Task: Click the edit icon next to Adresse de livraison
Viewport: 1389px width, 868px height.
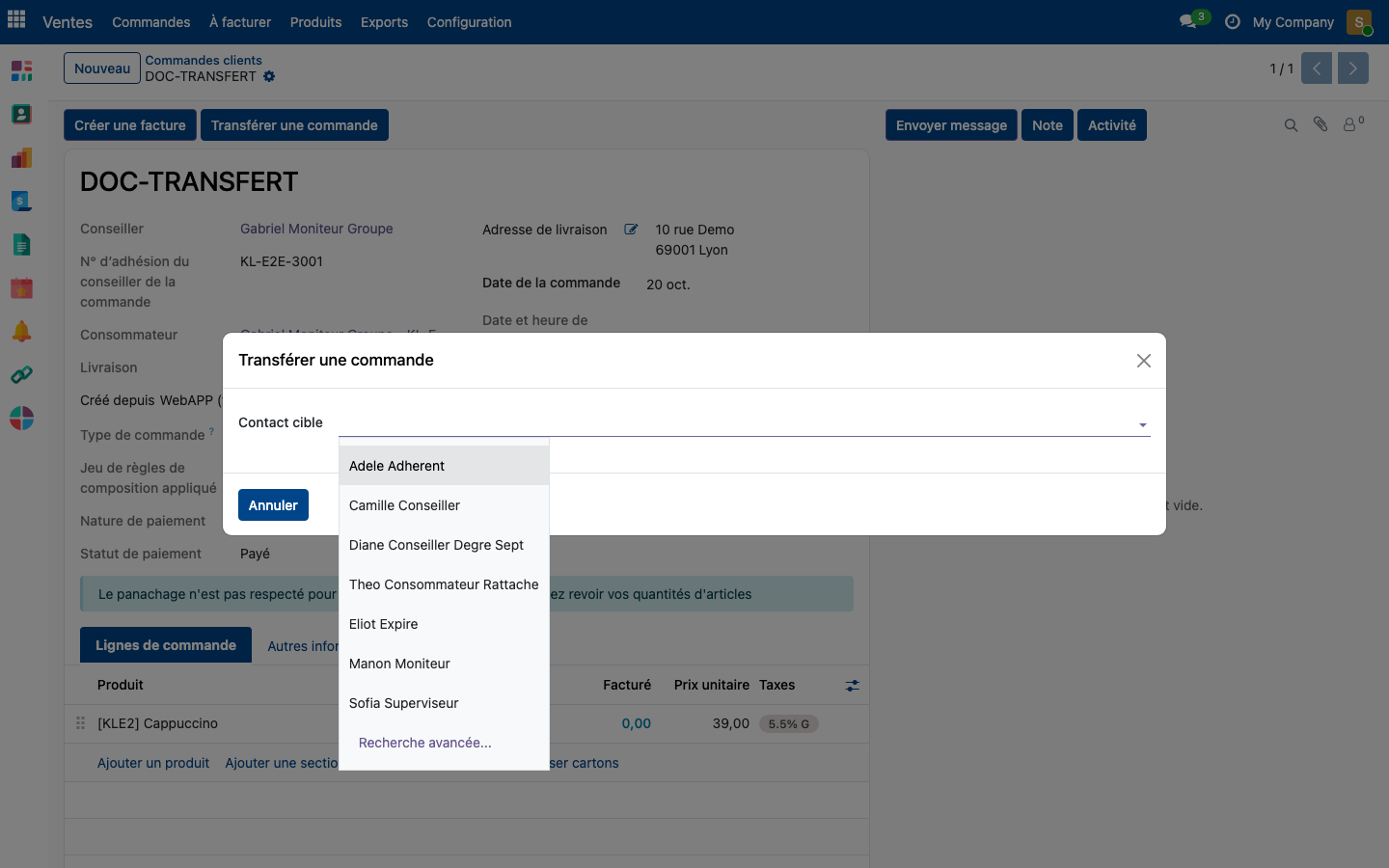Action: (631, 230)
